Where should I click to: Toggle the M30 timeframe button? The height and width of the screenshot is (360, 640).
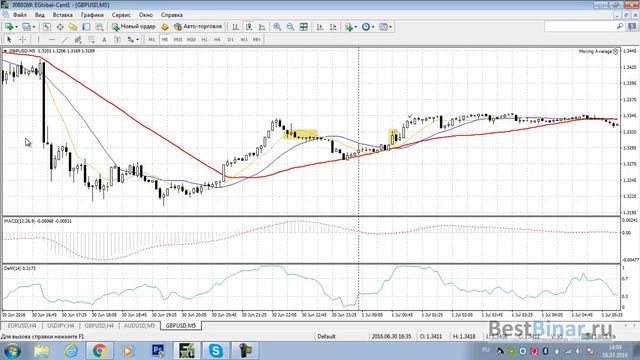191,40
